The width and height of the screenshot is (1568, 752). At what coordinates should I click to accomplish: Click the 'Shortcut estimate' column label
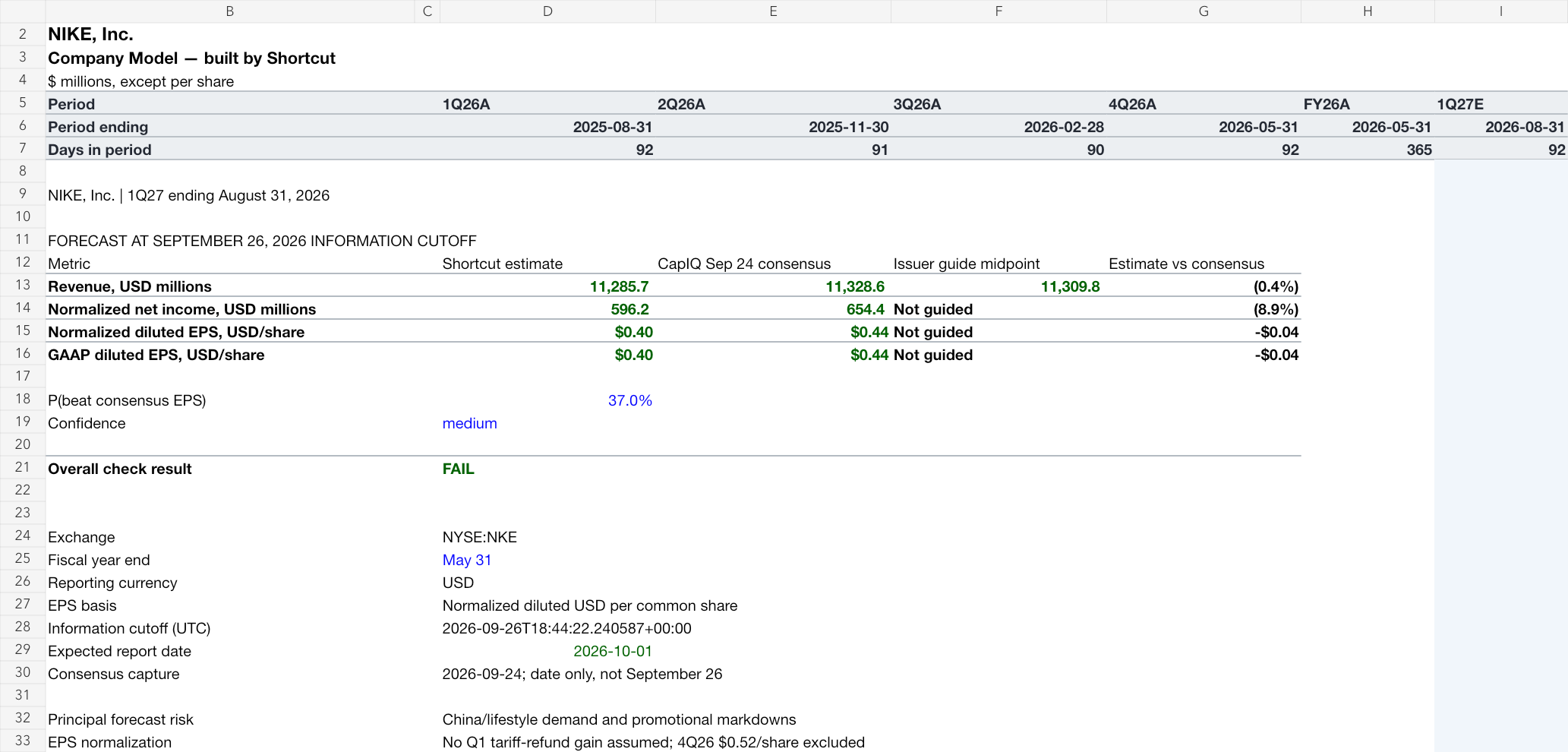[x=502, y=264]
